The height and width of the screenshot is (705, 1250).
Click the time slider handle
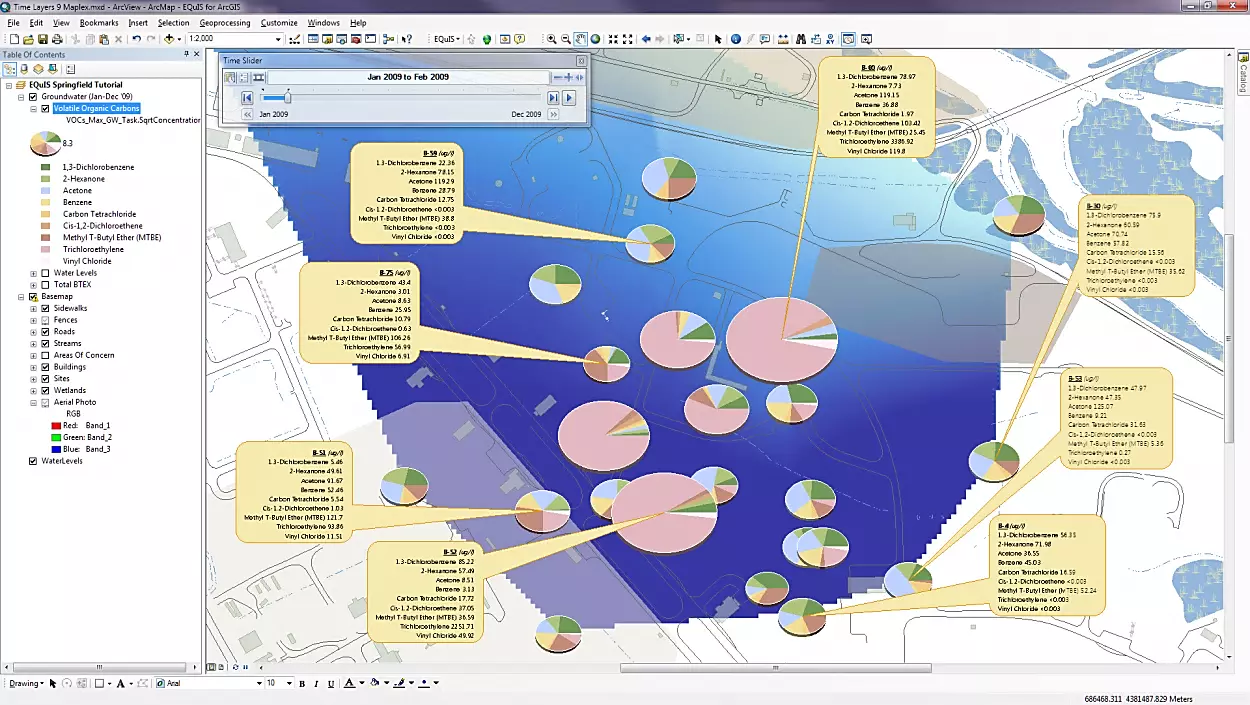point(288,97)
